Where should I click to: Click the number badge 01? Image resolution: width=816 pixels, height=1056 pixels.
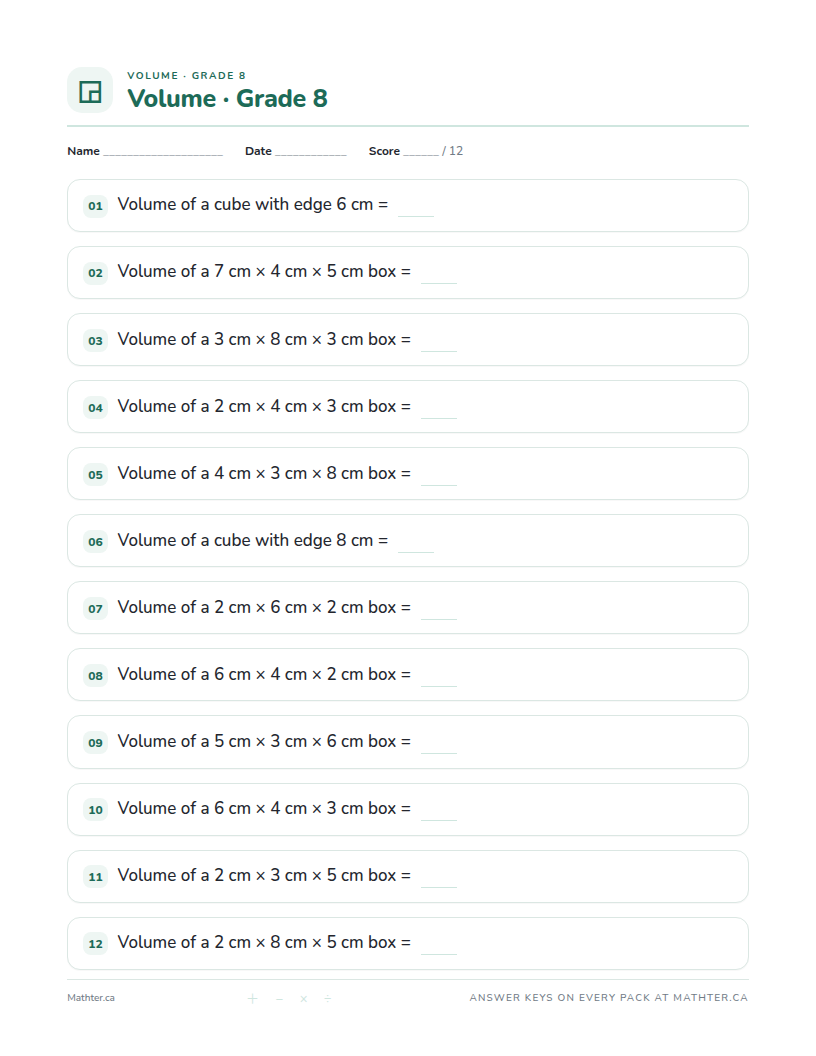click(96, 205)
